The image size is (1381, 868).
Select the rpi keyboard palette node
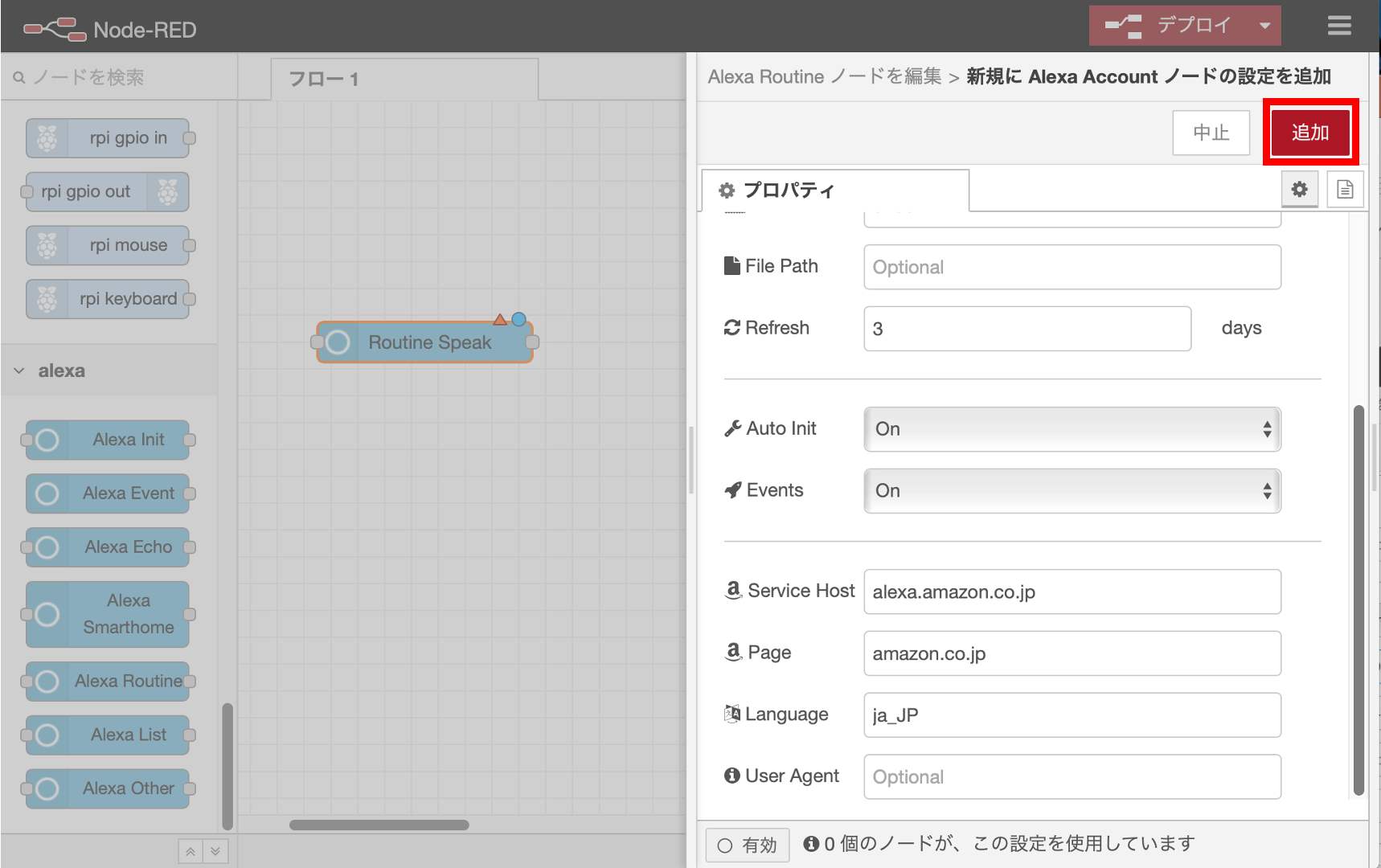point(108,299)
